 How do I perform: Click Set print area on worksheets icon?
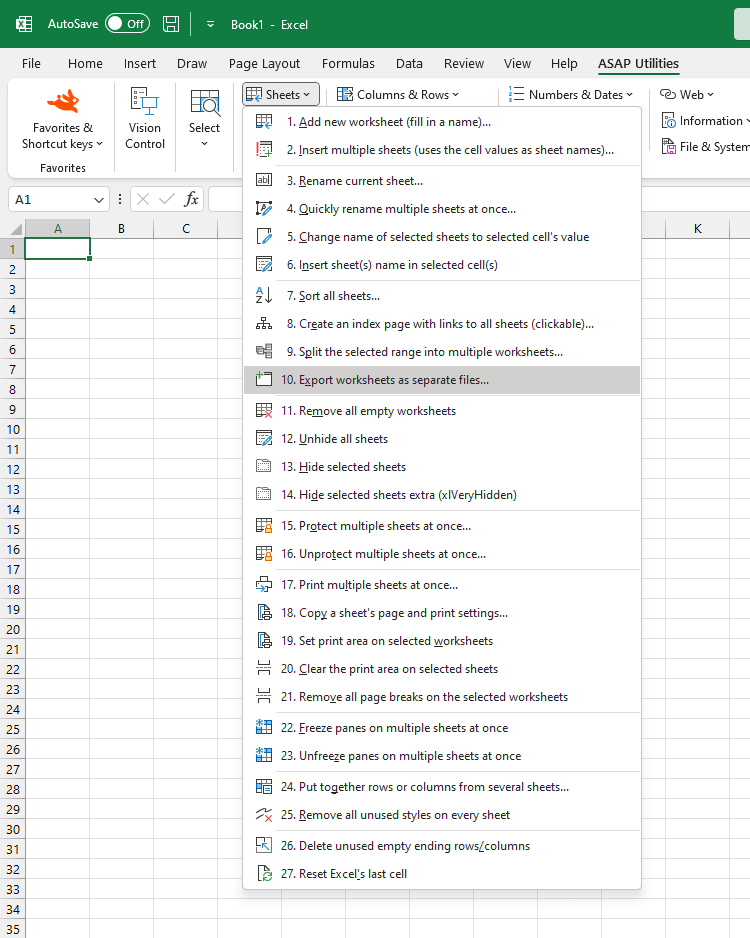pyautogui.click(x=264, y=641)
